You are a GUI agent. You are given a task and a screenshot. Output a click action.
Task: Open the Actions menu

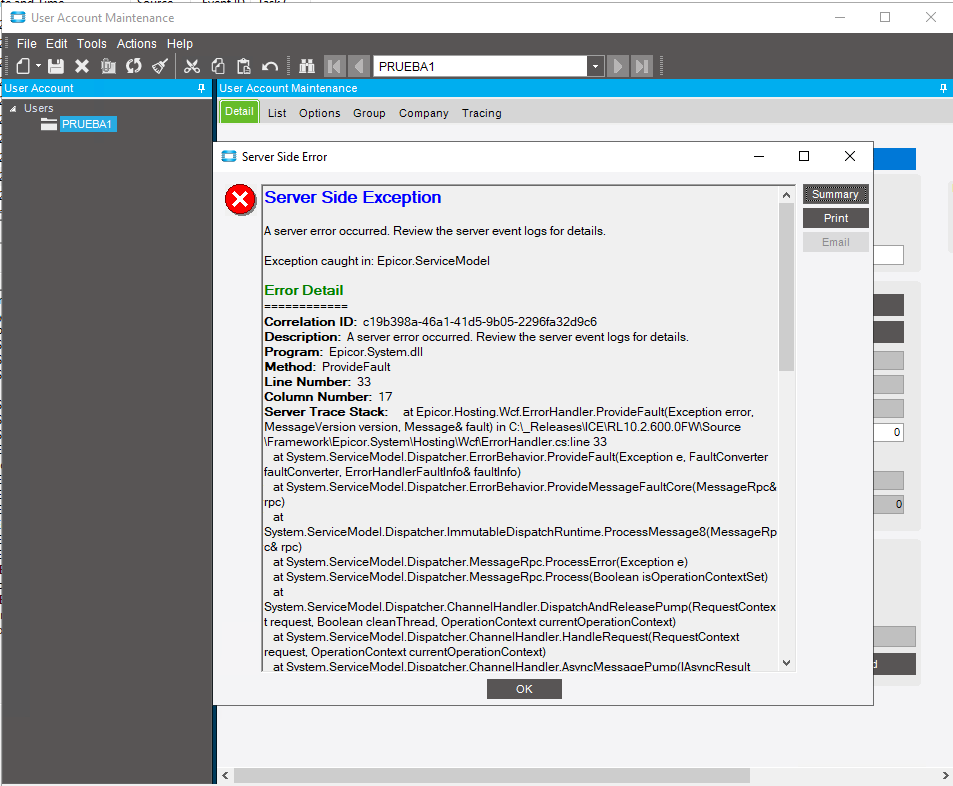coord(137,44)
